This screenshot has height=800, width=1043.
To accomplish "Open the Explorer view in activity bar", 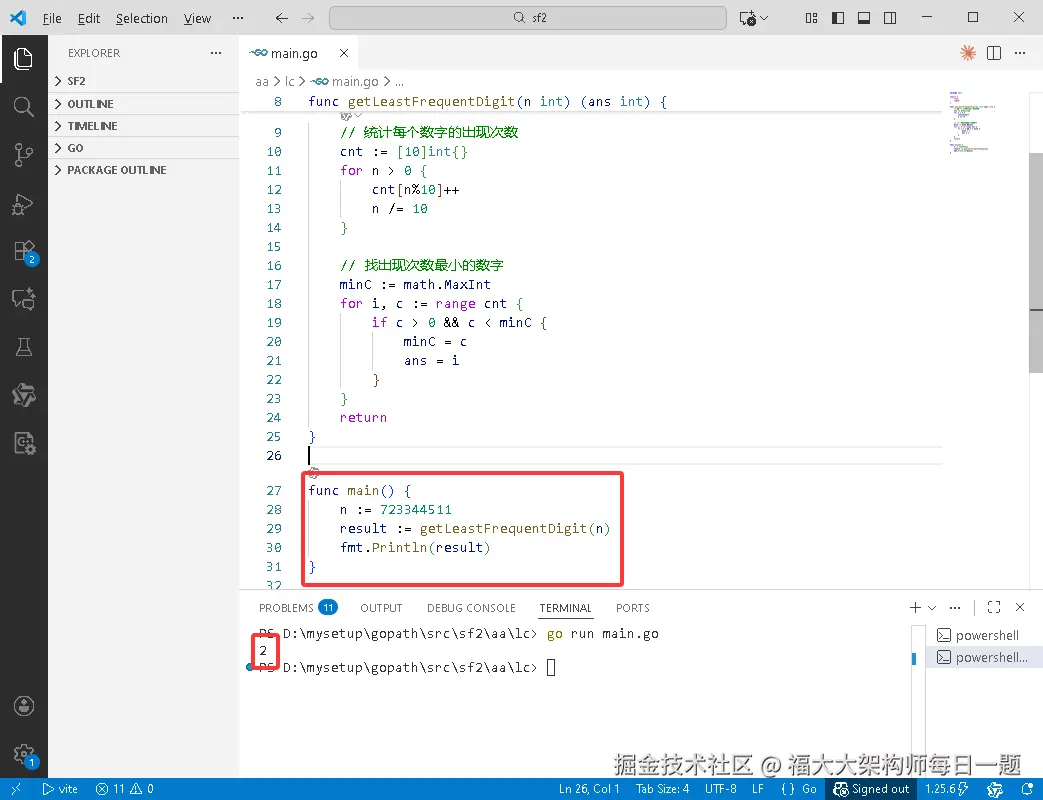I will pyautogui.click(x=23, y=59).
